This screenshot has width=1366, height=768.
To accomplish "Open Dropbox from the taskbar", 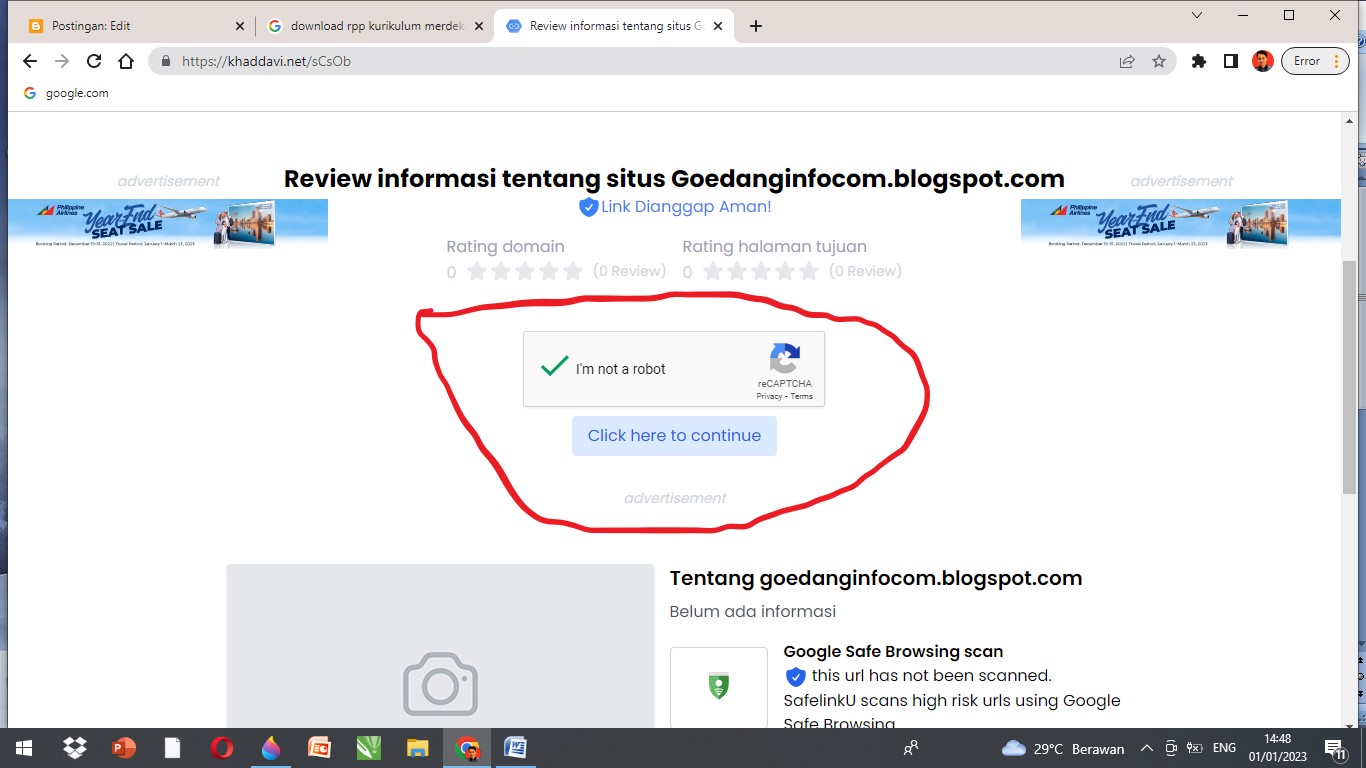I will [74, 748].
